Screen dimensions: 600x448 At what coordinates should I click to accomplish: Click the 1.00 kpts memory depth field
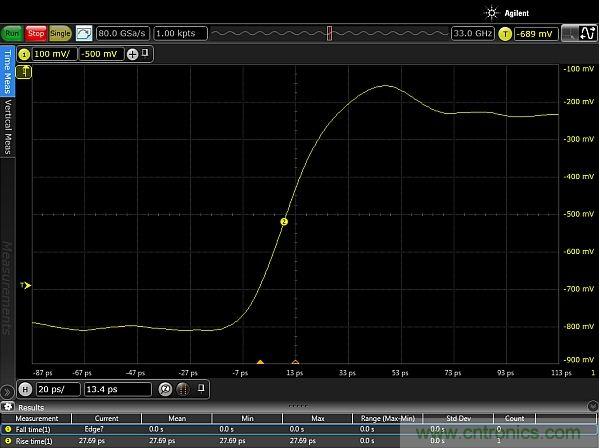point(181,33)
